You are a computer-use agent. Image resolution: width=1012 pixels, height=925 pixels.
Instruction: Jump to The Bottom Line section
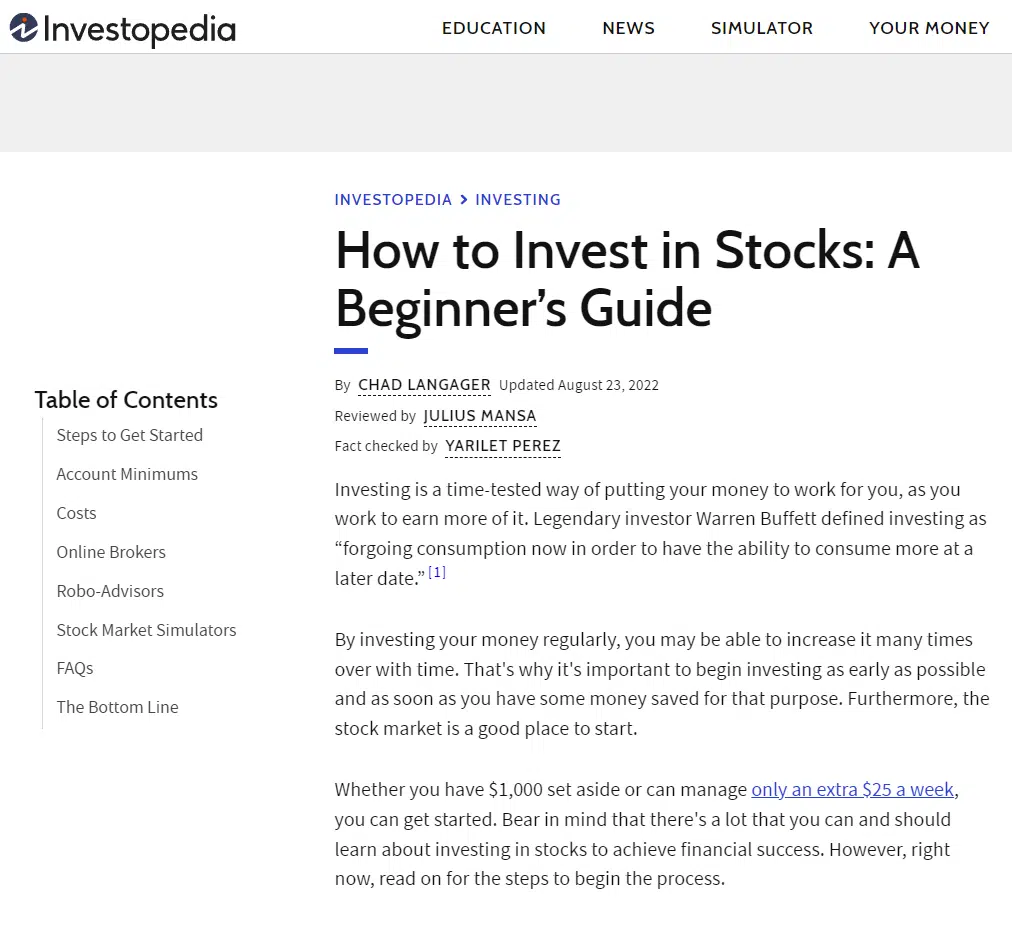coord(117,707)
